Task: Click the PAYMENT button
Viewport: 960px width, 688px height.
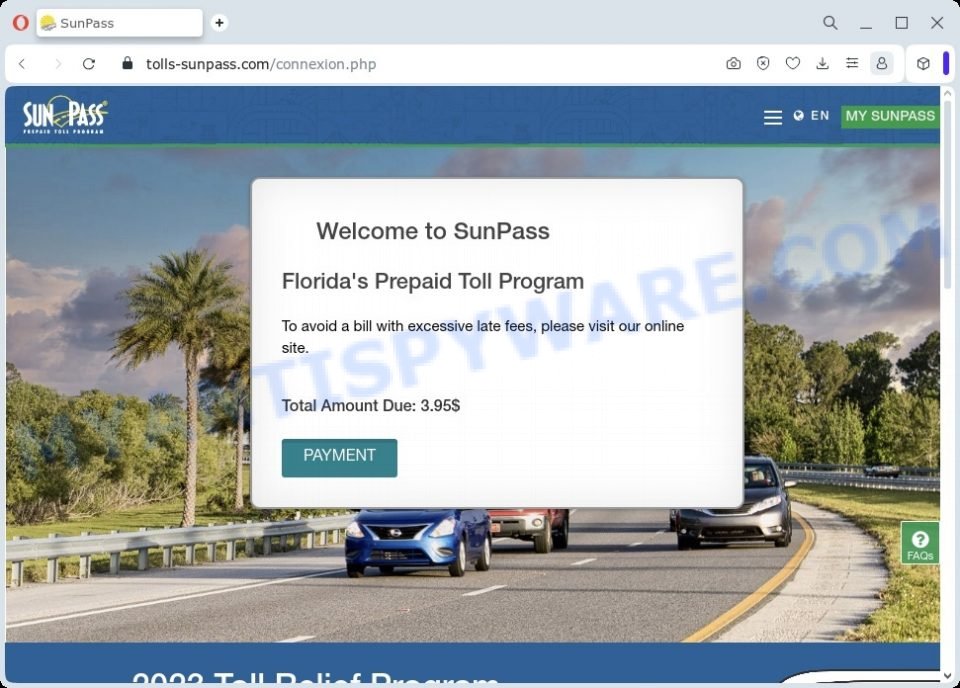Action: (339, 457)
